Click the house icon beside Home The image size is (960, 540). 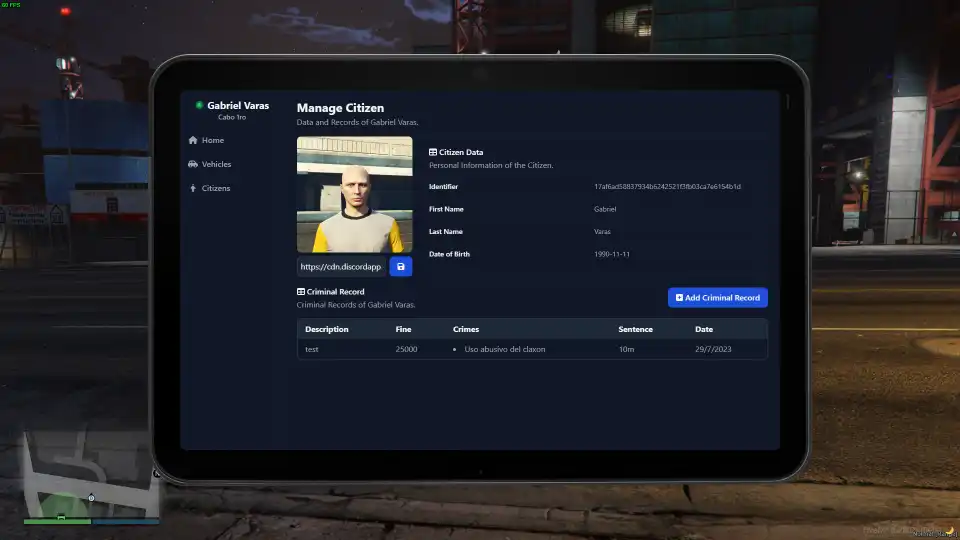(193, 140)
